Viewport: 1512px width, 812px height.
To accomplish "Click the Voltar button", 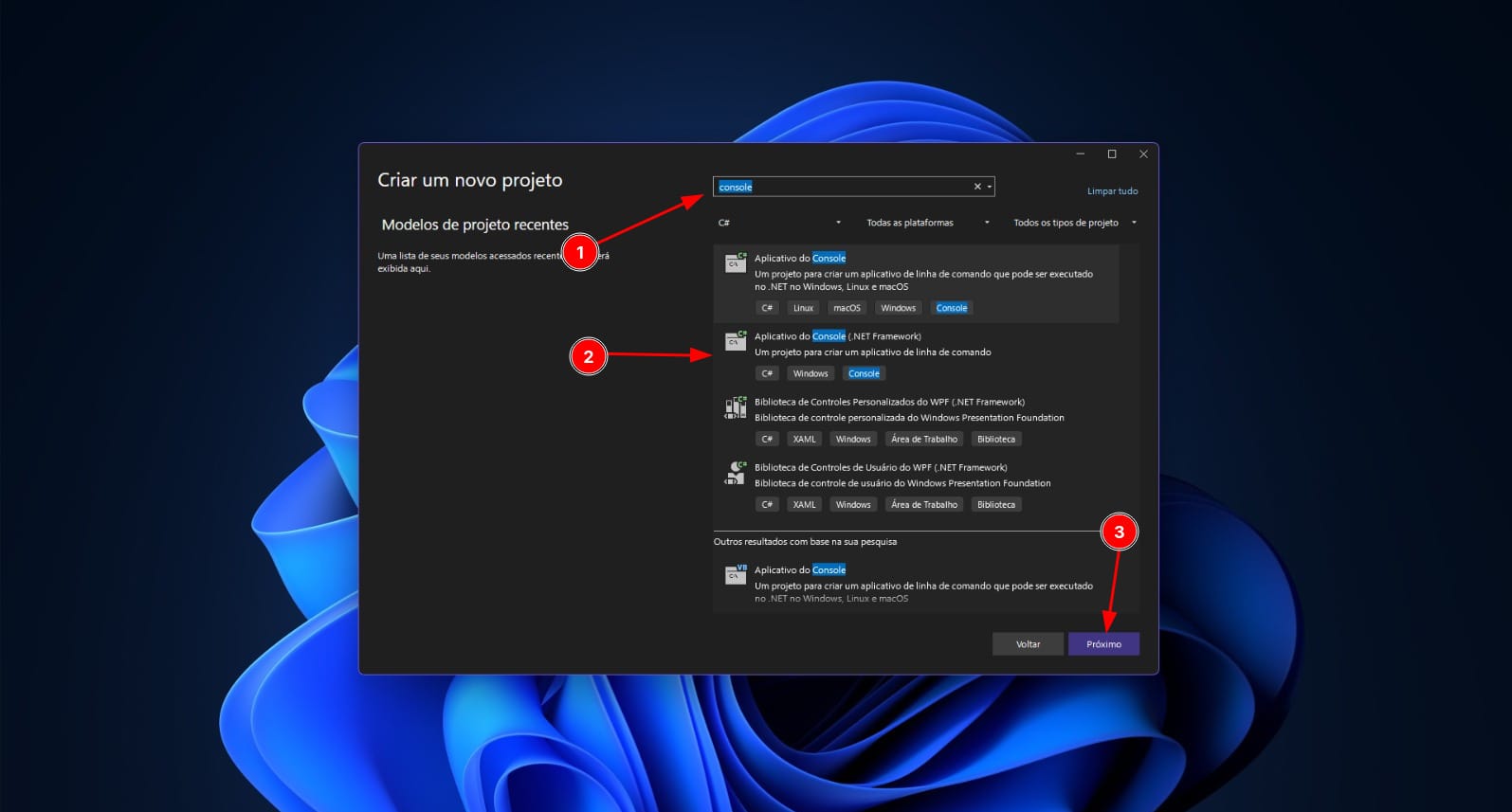I will point(1028,644).
